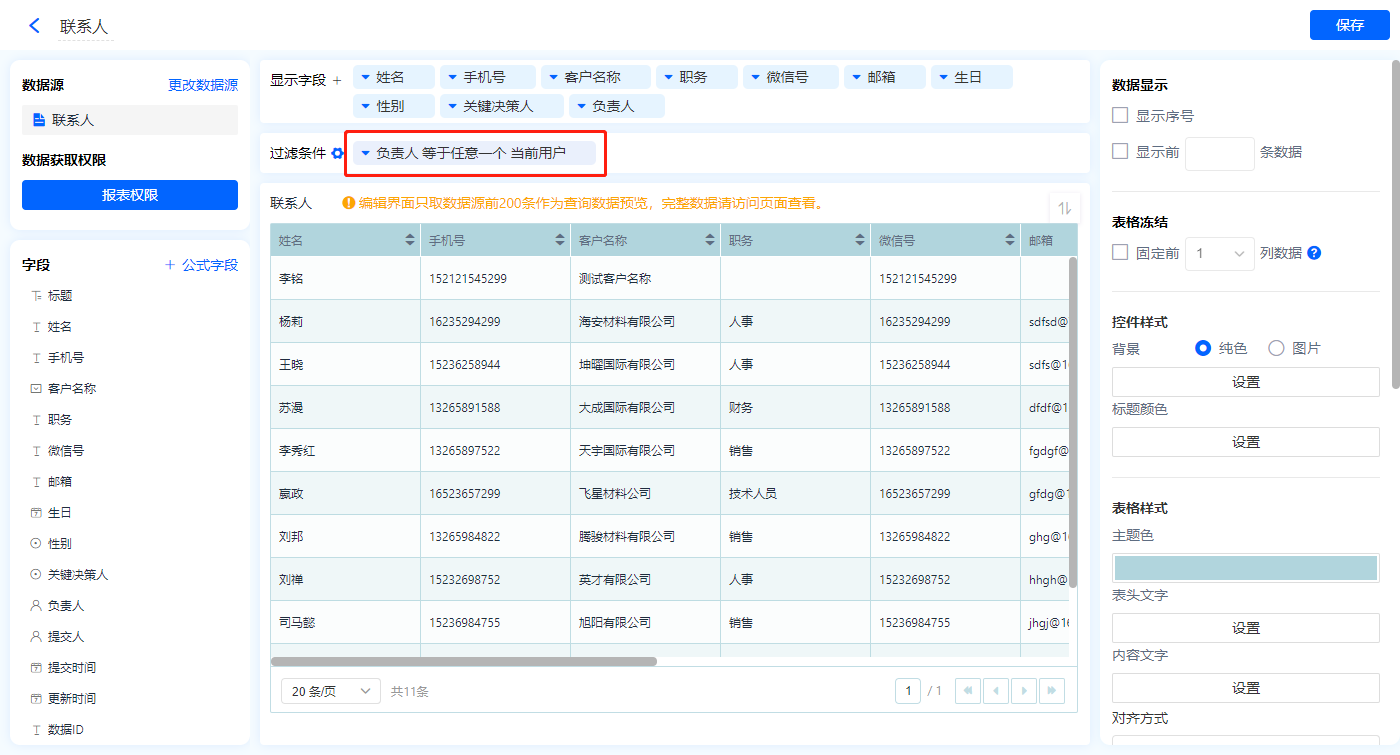This screenshot has height=755, width=1400.
Task: Select the 负责人 field in field list
Action: 66,606
